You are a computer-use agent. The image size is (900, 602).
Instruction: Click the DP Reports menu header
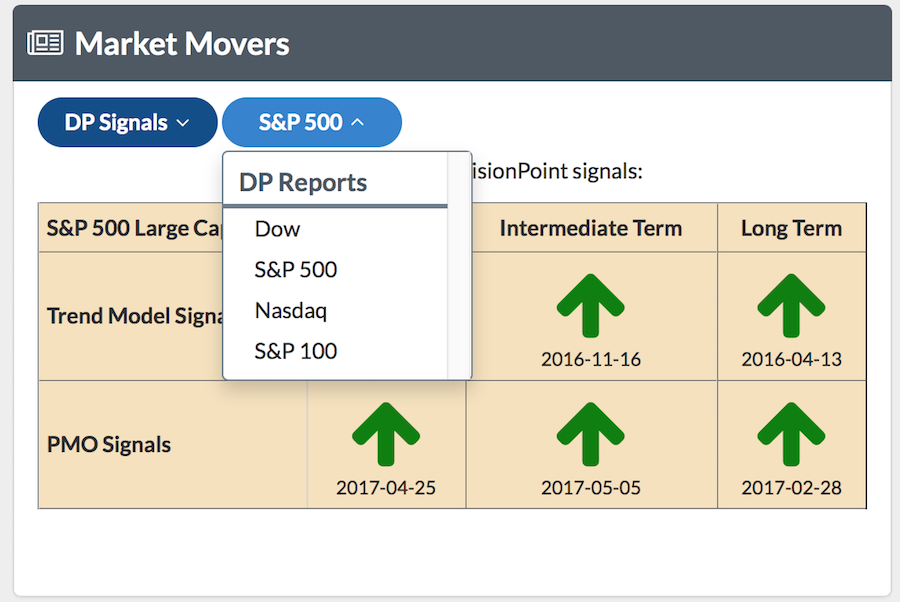(303, 183)
